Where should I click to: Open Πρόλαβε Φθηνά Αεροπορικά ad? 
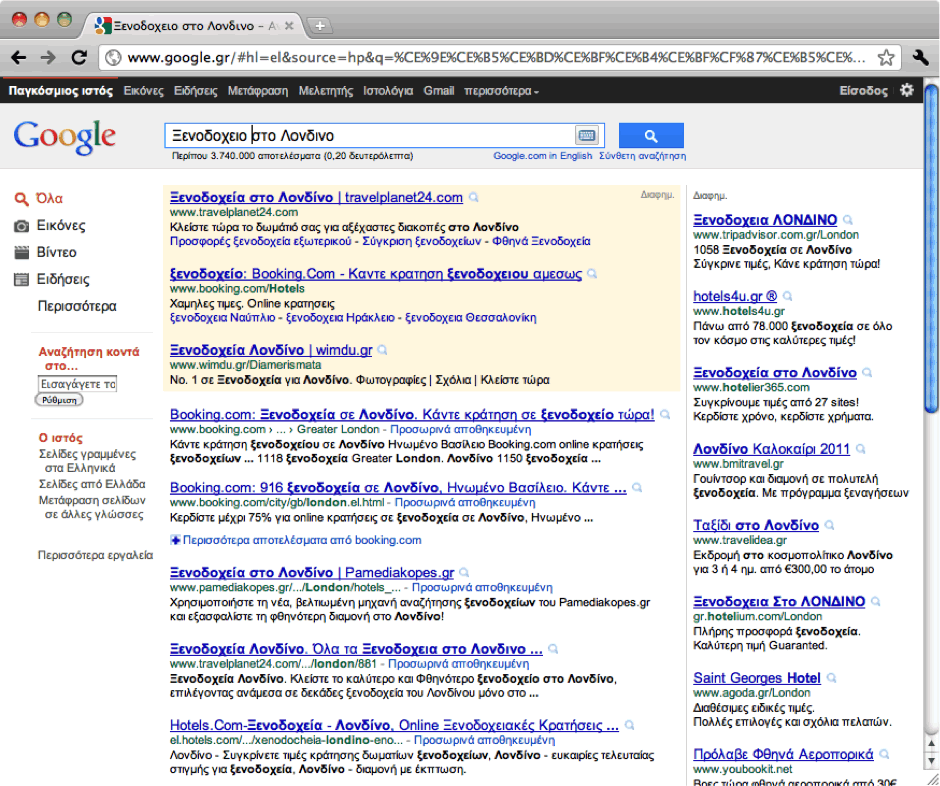pos(783,754)
